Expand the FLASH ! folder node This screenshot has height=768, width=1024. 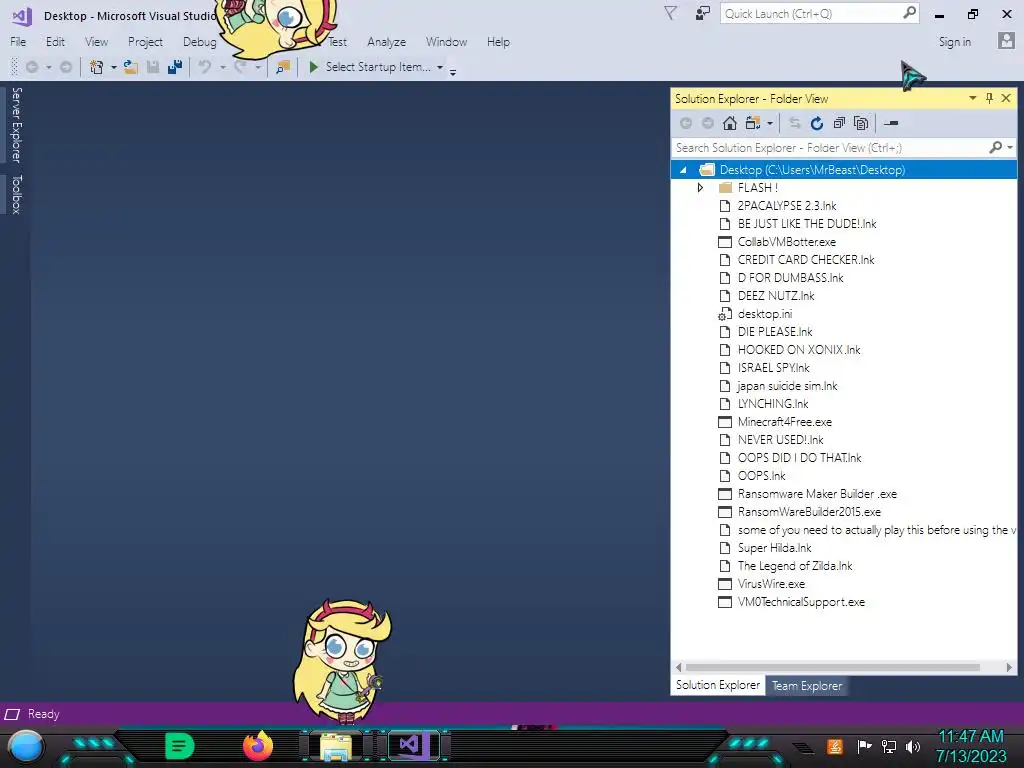click(x=700, y=187)
